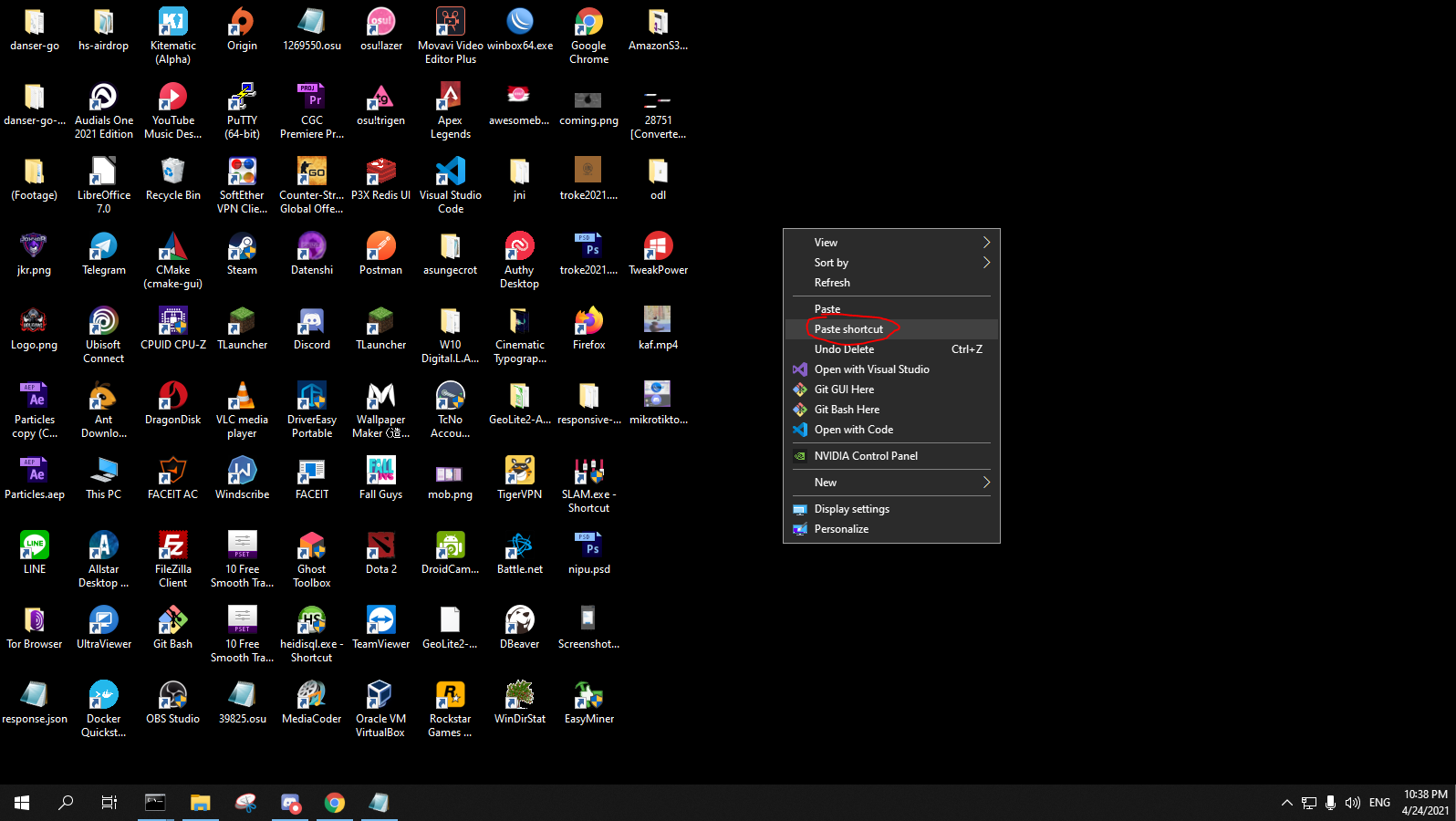Image resolution: width=1456 pixels, height=821 pixels.
Task: Open taskbar Search
Action: coord(66,803)
